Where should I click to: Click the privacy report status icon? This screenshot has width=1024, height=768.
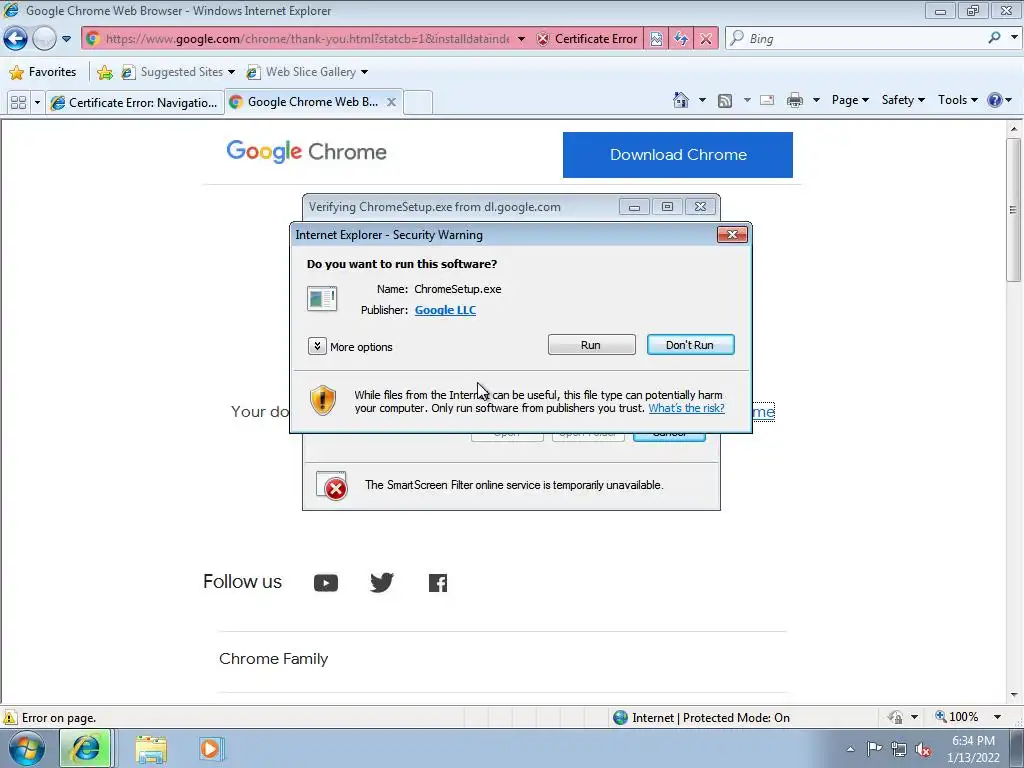[895, 718]
